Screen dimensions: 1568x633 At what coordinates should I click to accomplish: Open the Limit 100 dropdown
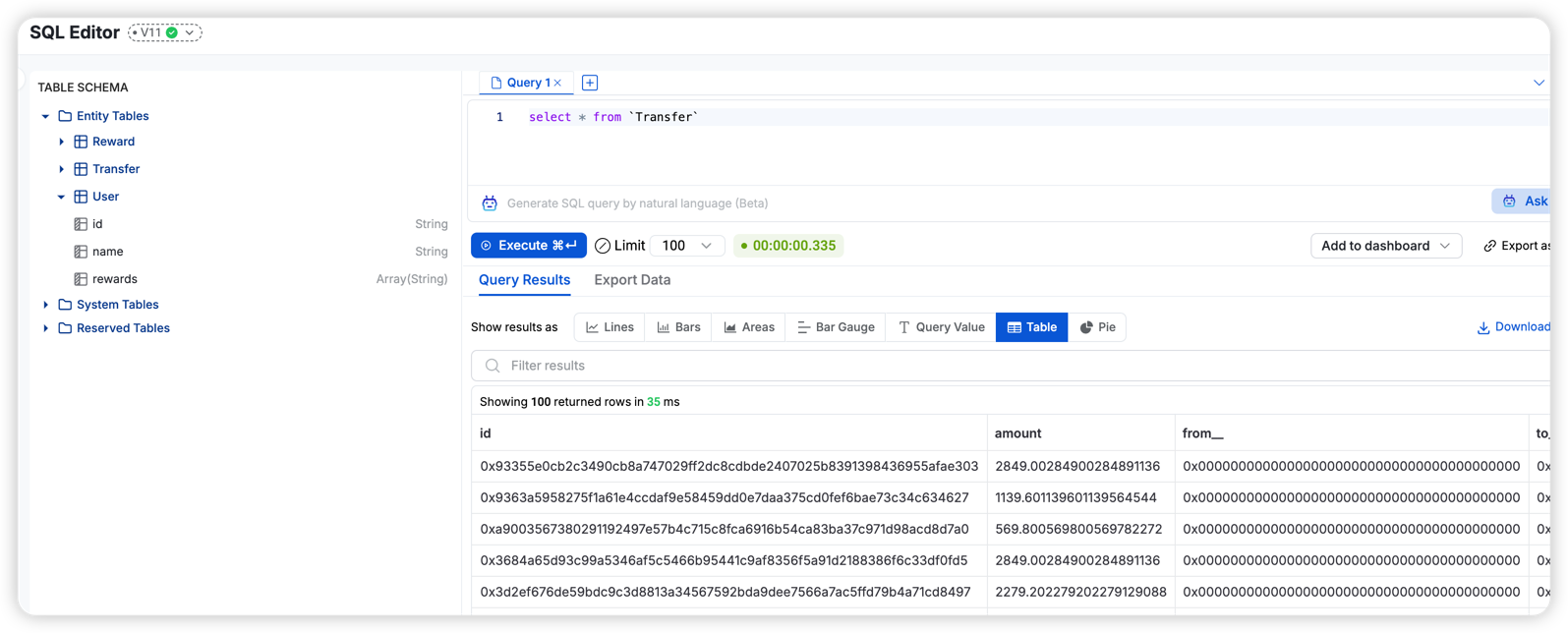pyautogui.click(x=687, y=246)
